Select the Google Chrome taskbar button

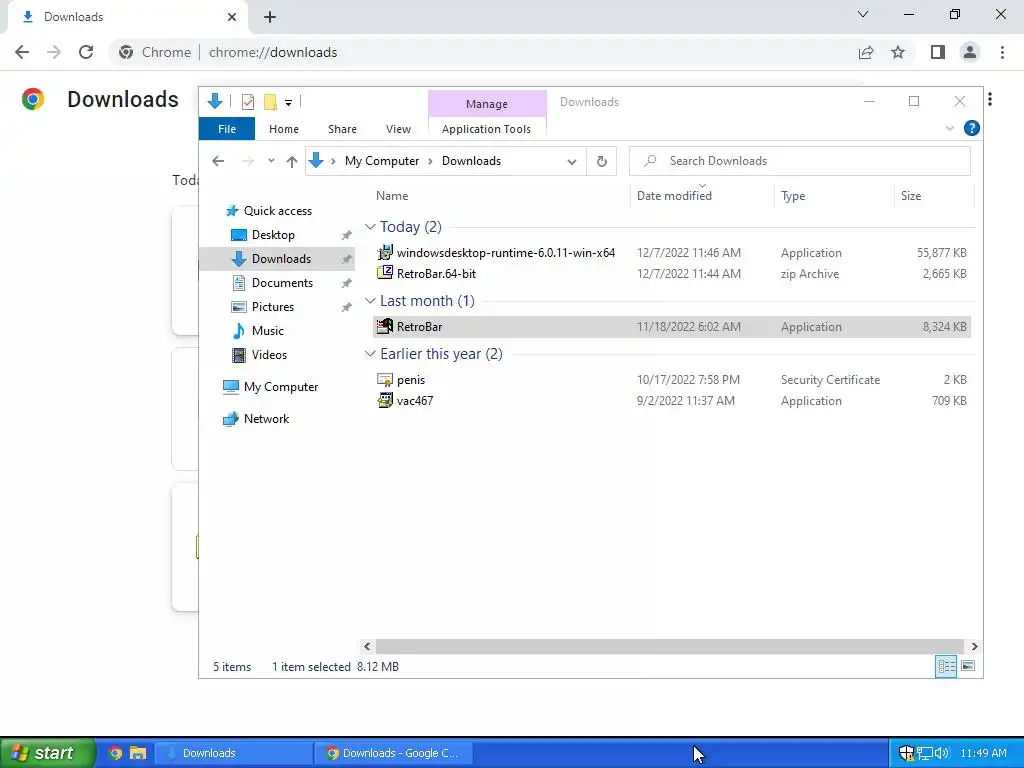[393, 753]
